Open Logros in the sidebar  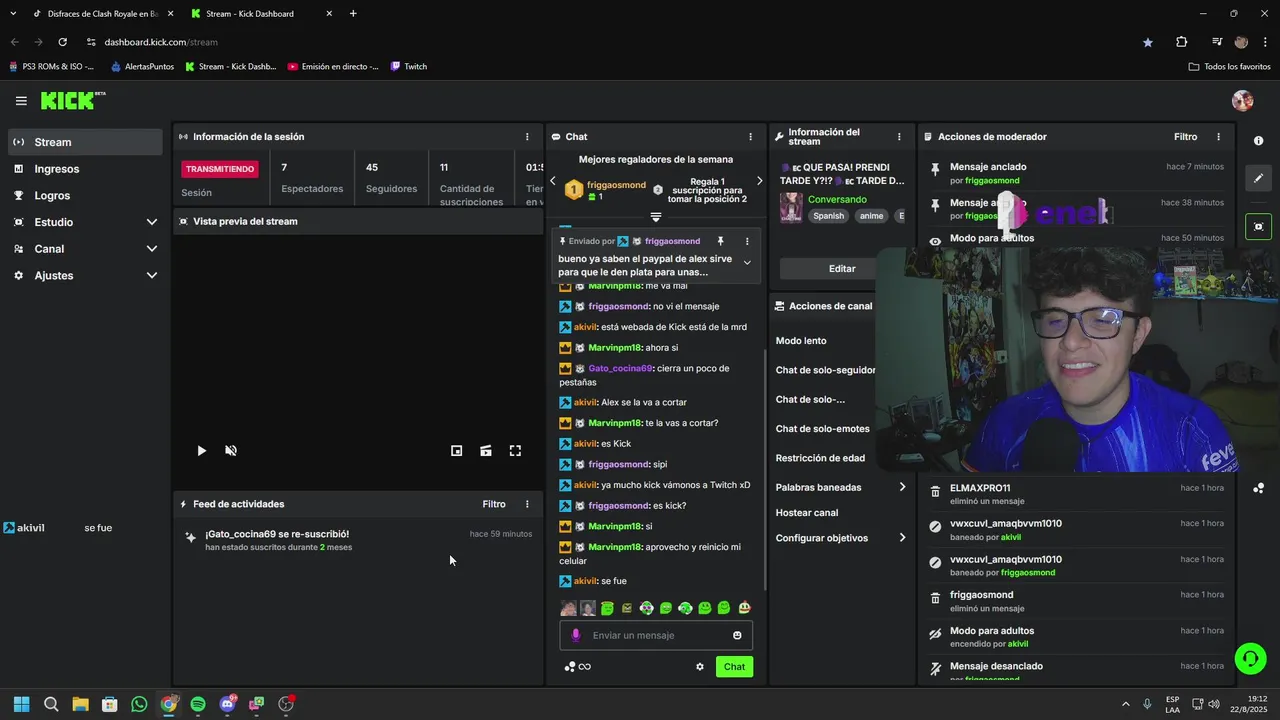pos(85,196)
